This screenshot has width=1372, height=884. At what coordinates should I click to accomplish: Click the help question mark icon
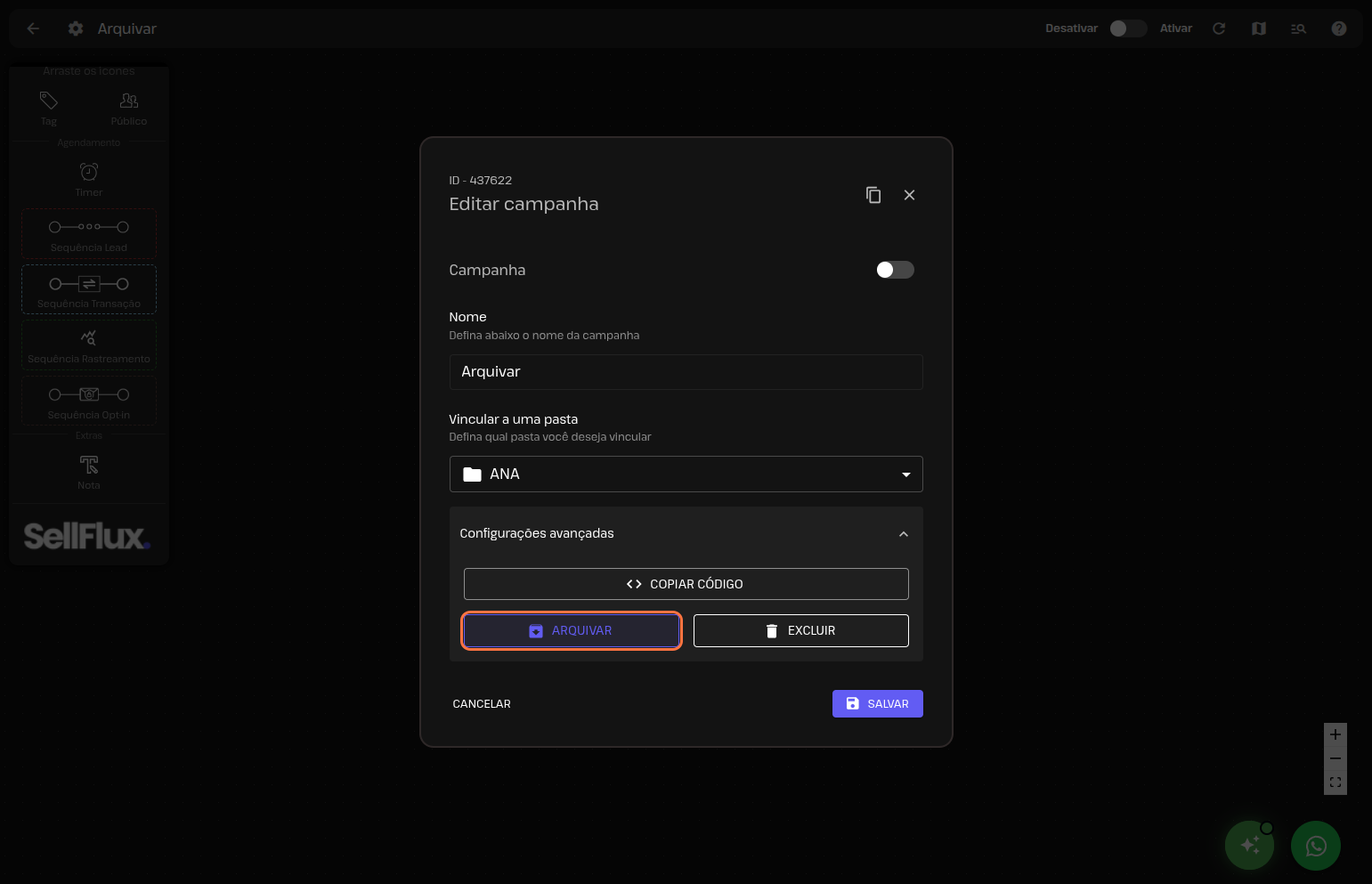1338,28
